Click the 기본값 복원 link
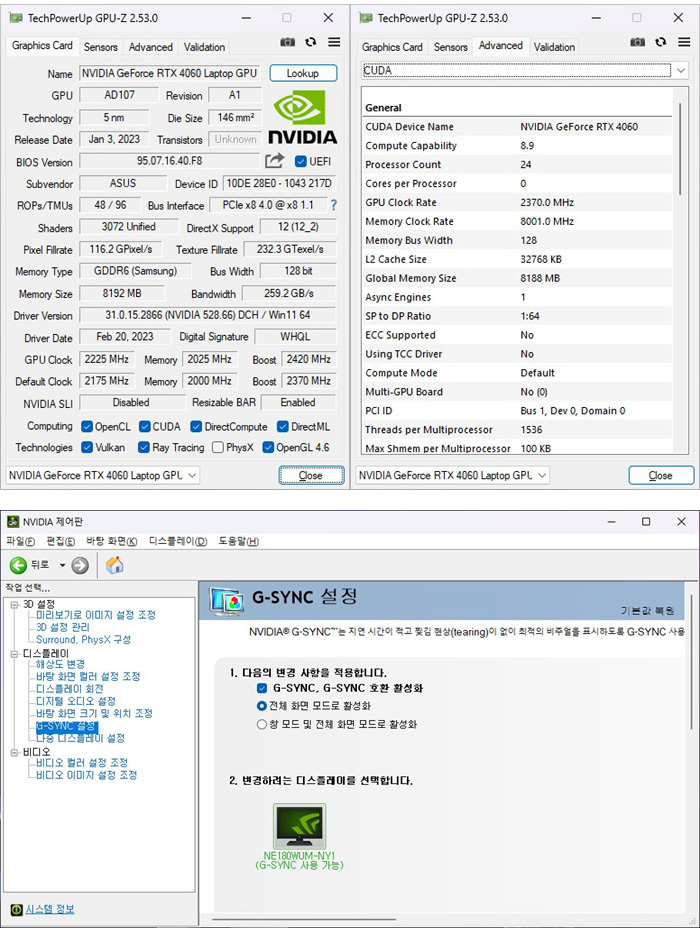Image resolution: width=700 pixels, height=932 pixels. pyautogui.click(x=647, y=611)
